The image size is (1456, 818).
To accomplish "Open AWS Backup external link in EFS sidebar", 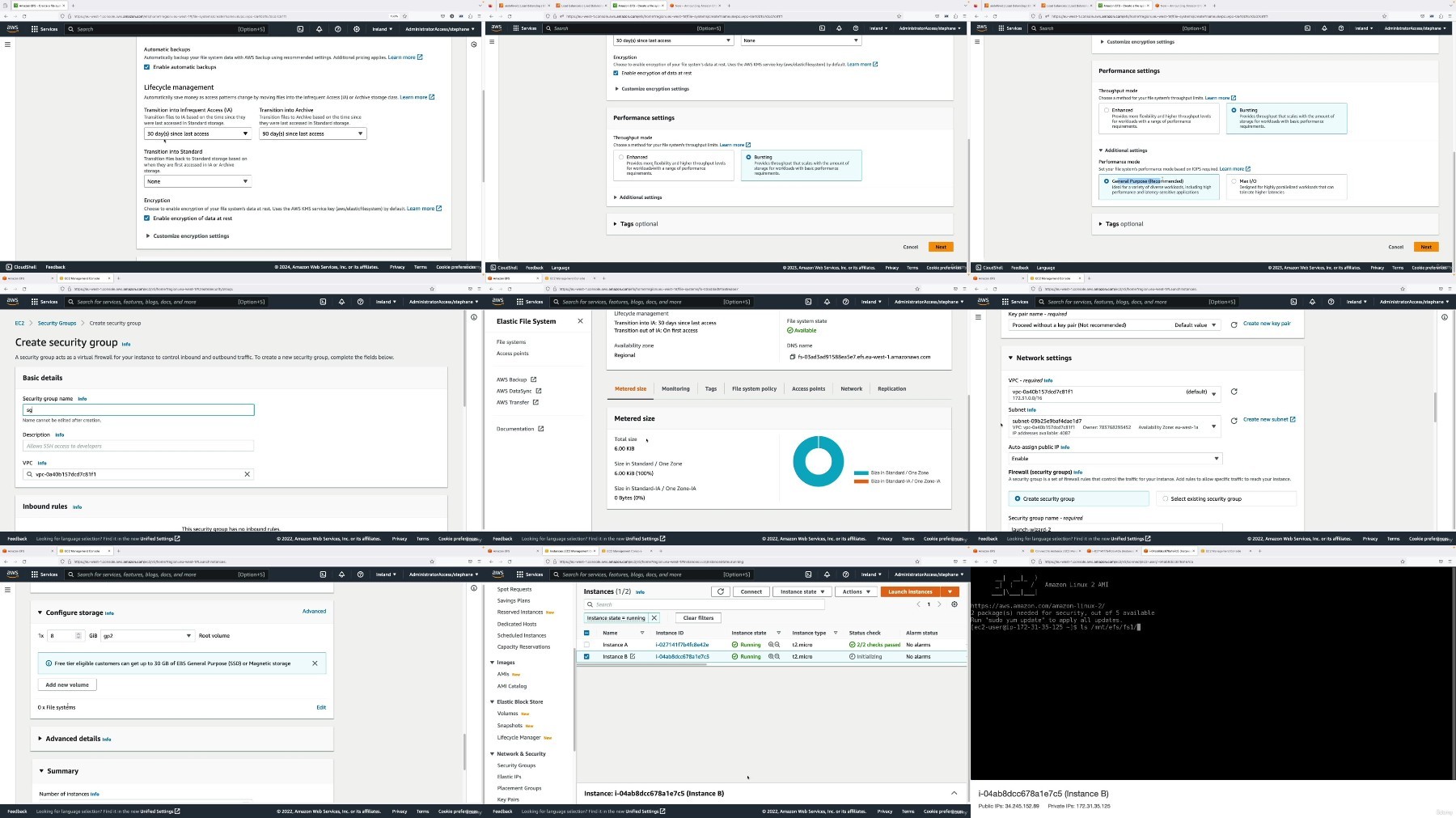I will (x=534, y=379).
